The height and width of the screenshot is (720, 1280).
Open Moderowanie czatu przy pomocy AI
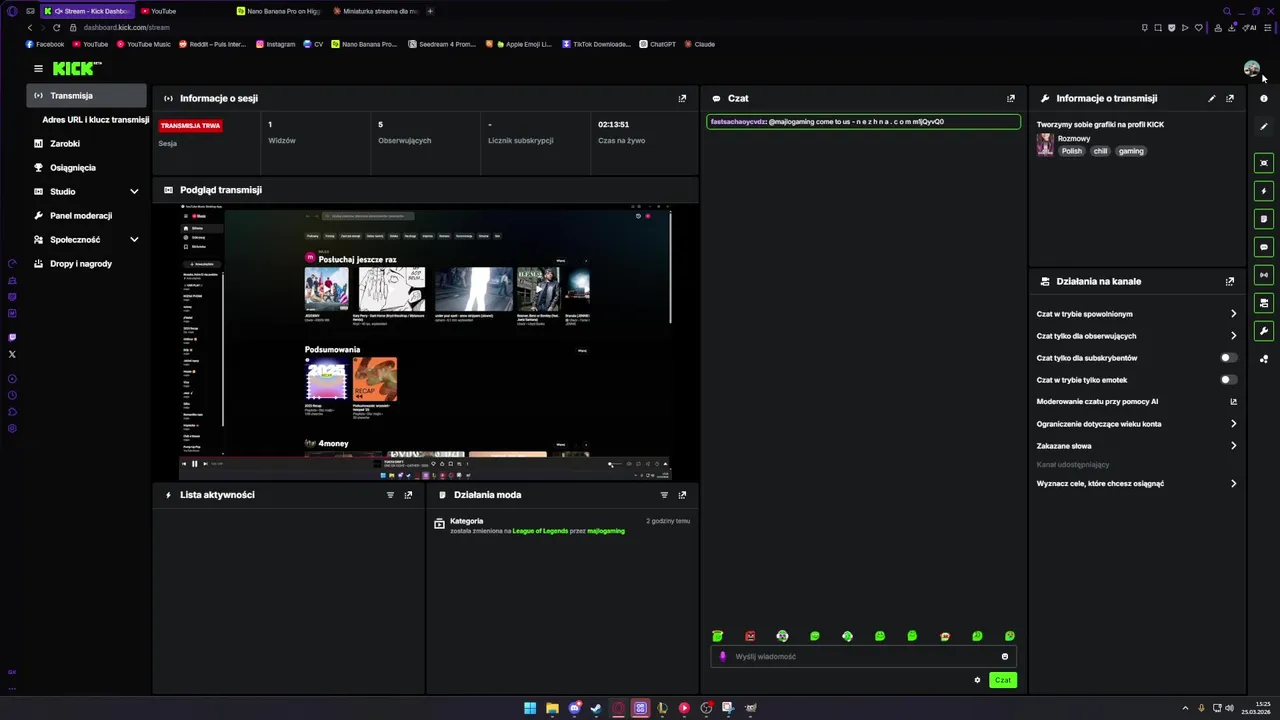coord(1137,402)
